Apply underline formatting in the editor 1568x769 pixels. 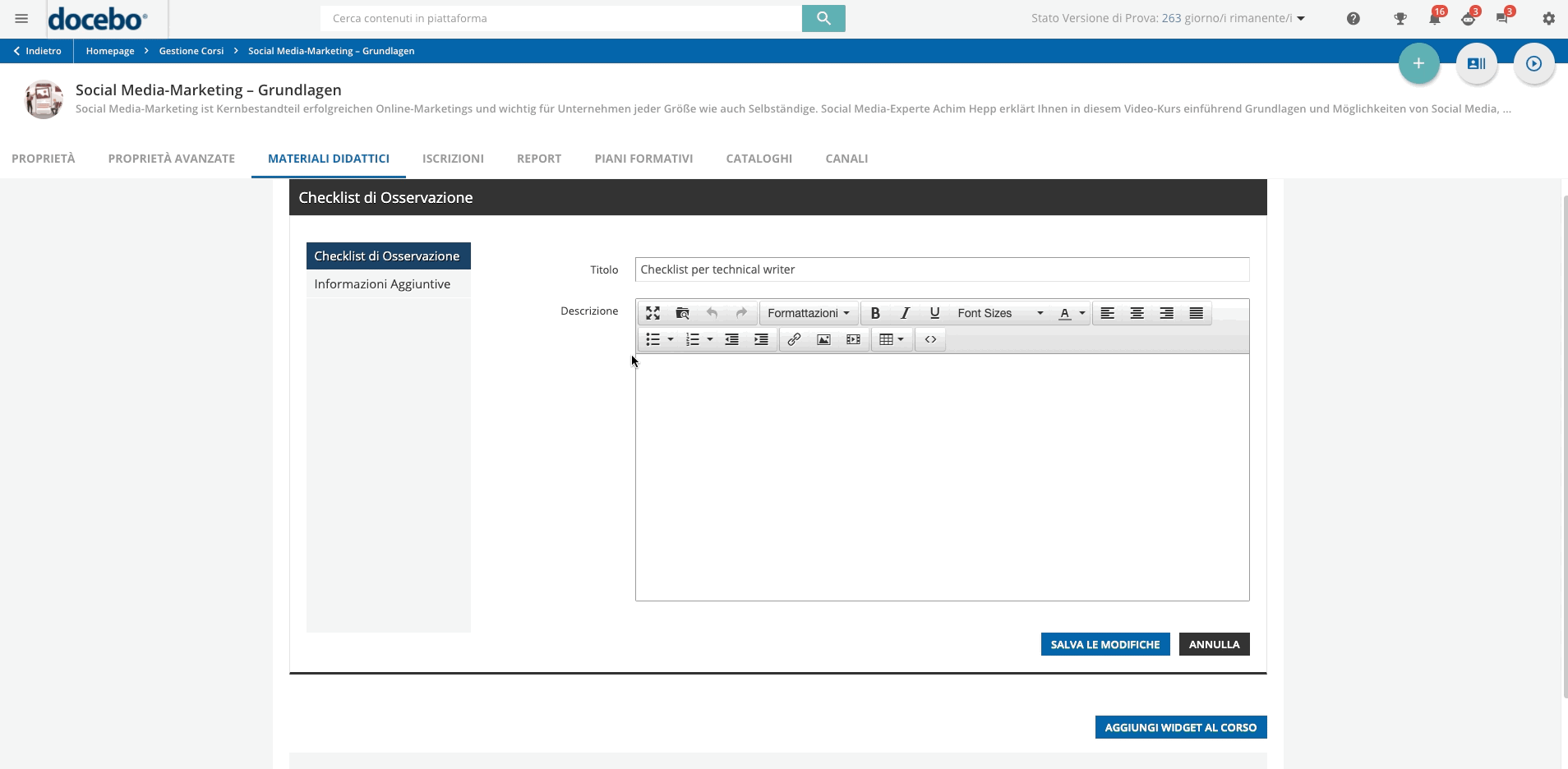click(x=934, y=313)
